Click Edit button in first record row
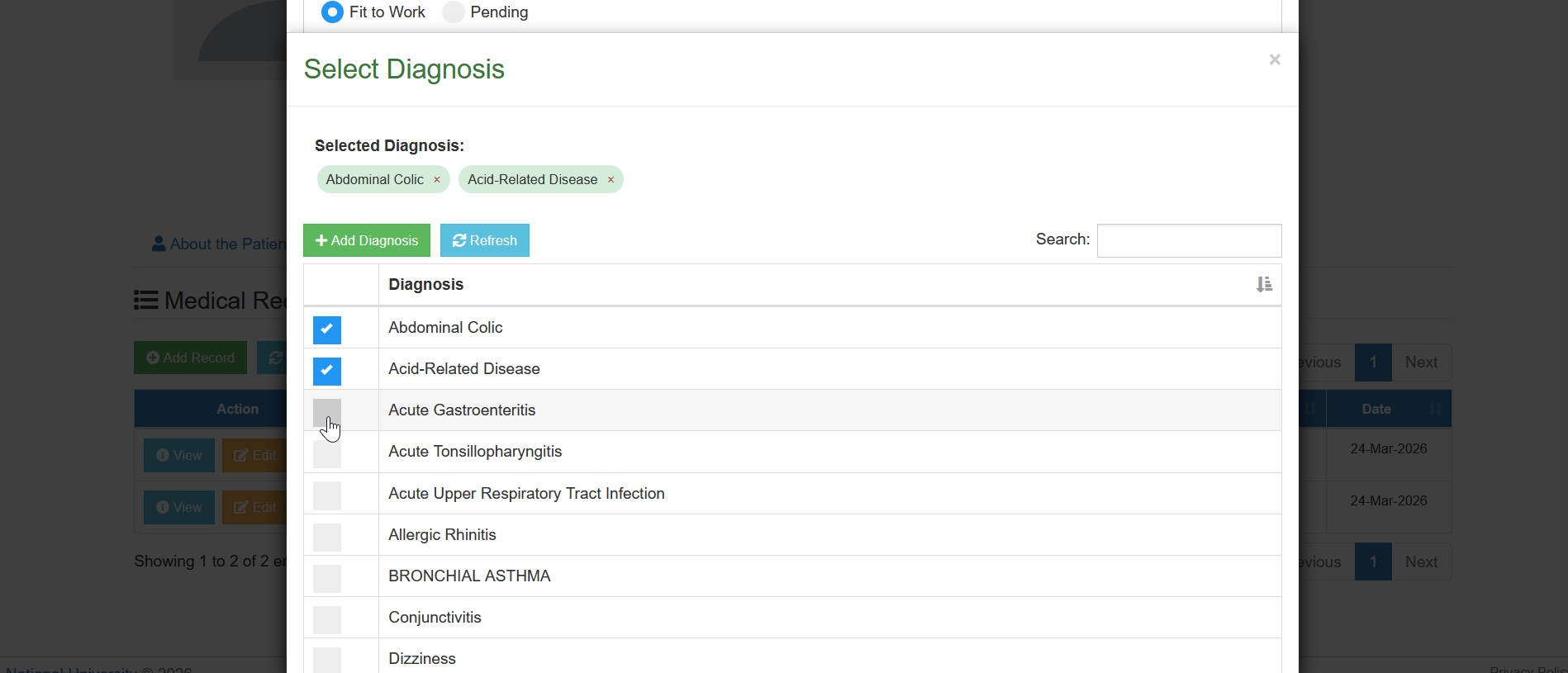This screenshot has width=1568, height=673. click(254, 456)
